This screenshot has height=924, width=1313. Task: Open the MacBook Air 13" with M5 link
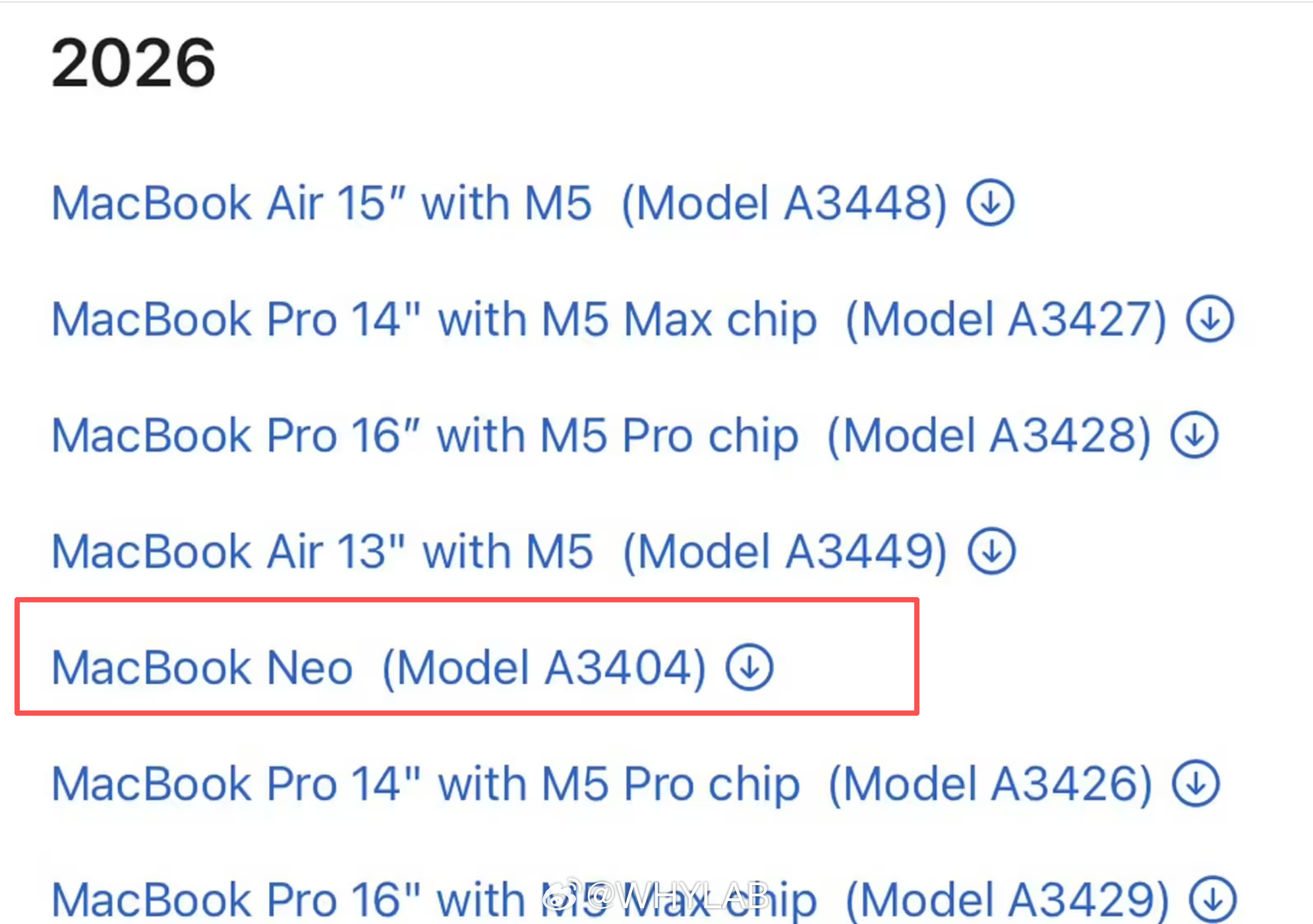(x=323, y=550)
